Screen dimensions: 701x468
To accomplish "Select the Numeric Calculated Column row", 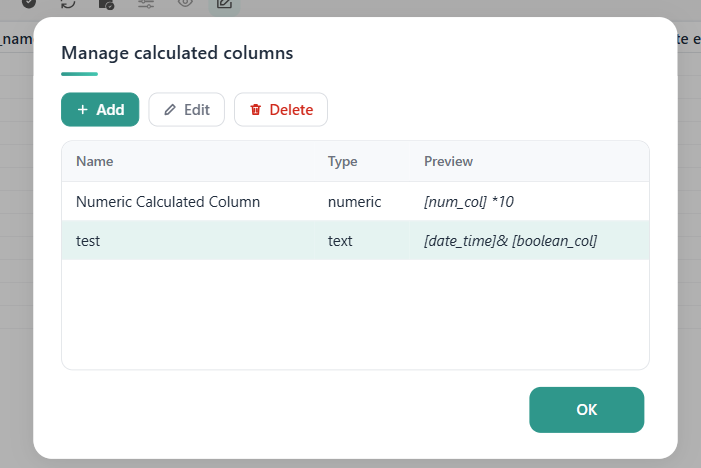I will tap(355, 202).
